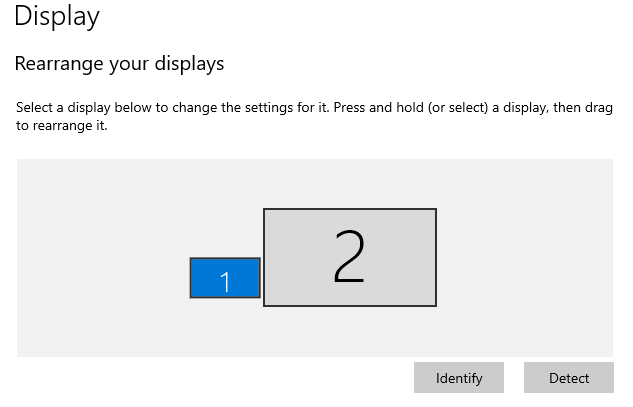633x407 pixels.
Task: Click the large number 2 label
Action: [349, 257]
